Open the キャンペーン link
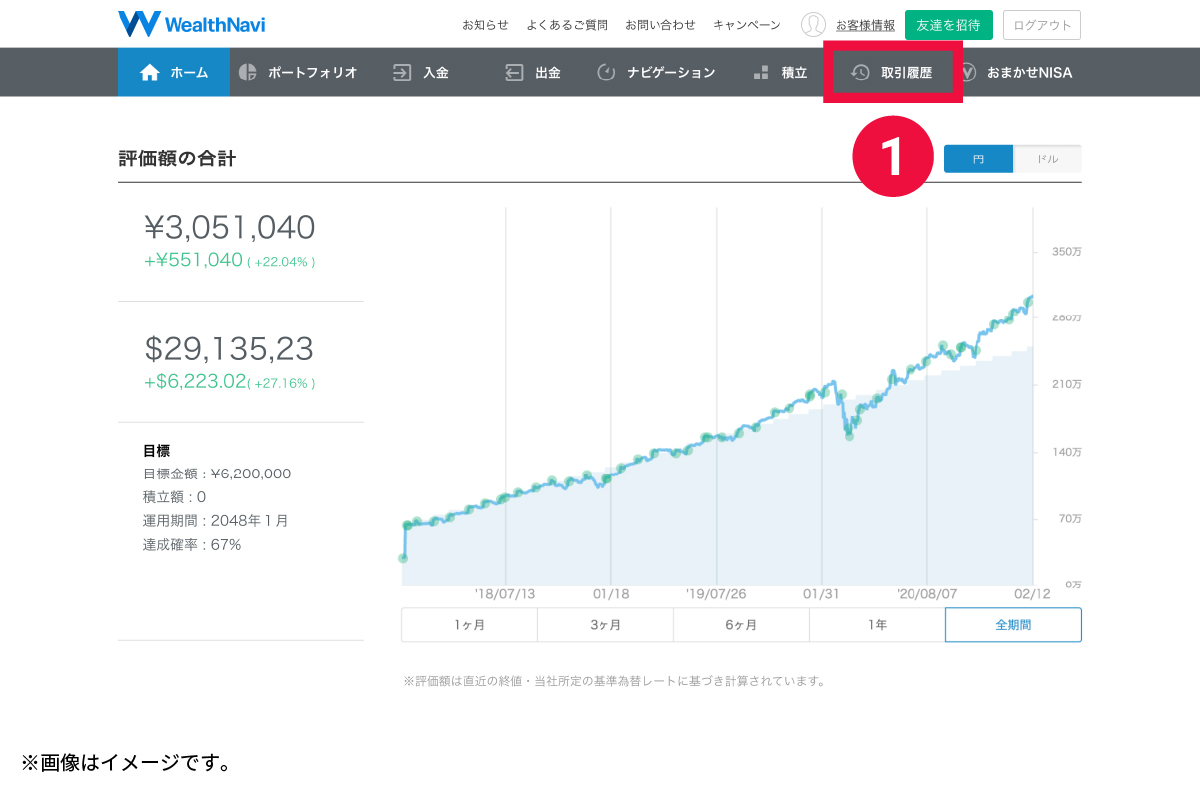The width and height of the screenshot is (1200, 790). pos(747,25)
